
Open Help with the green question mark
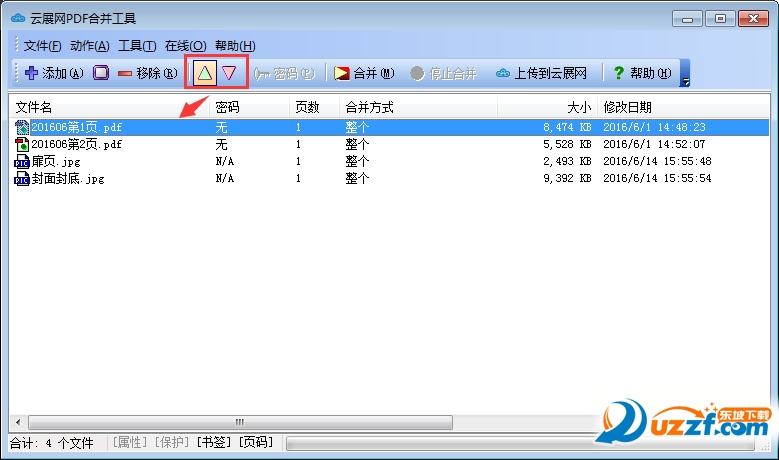[x=619, y=73]
